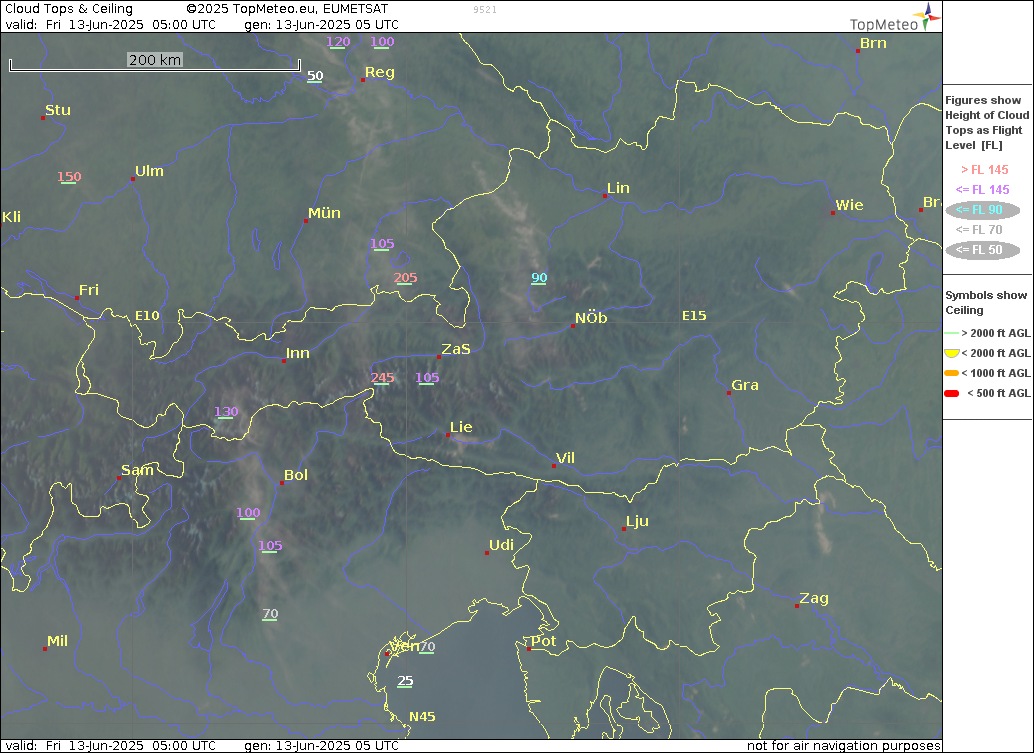
Task: Click the red marker for Mün
Action: click(x=306, y=221)
